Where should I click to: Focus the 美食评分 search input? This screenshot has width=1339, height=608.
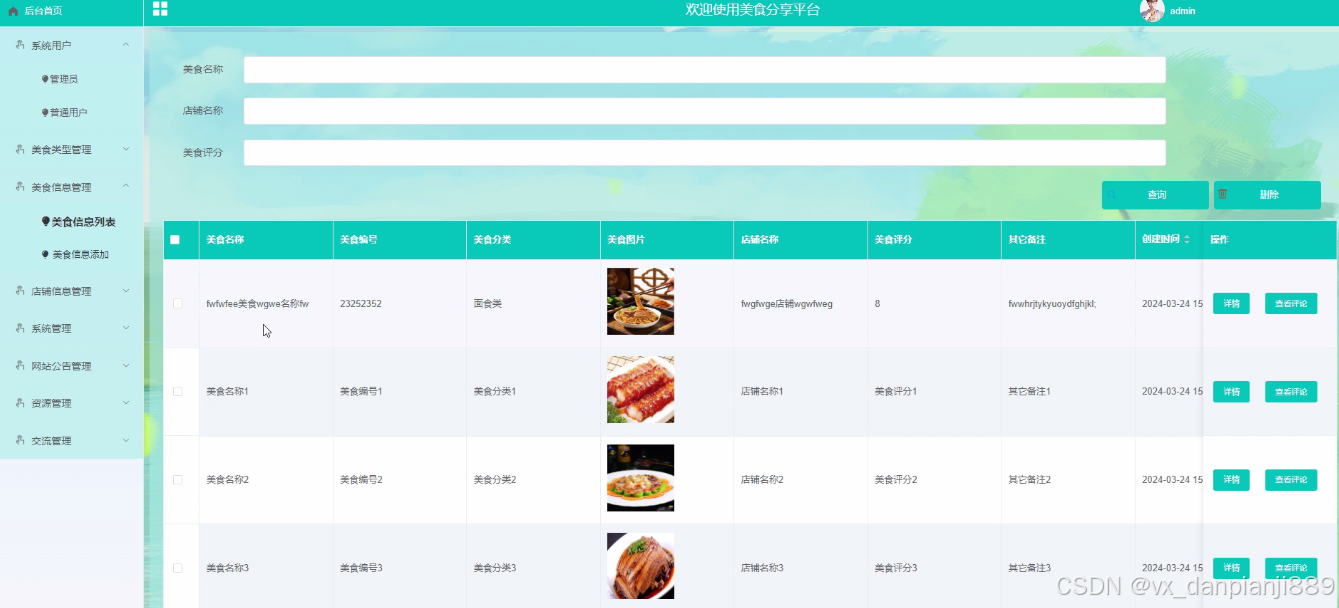click(x=704, y=153)
